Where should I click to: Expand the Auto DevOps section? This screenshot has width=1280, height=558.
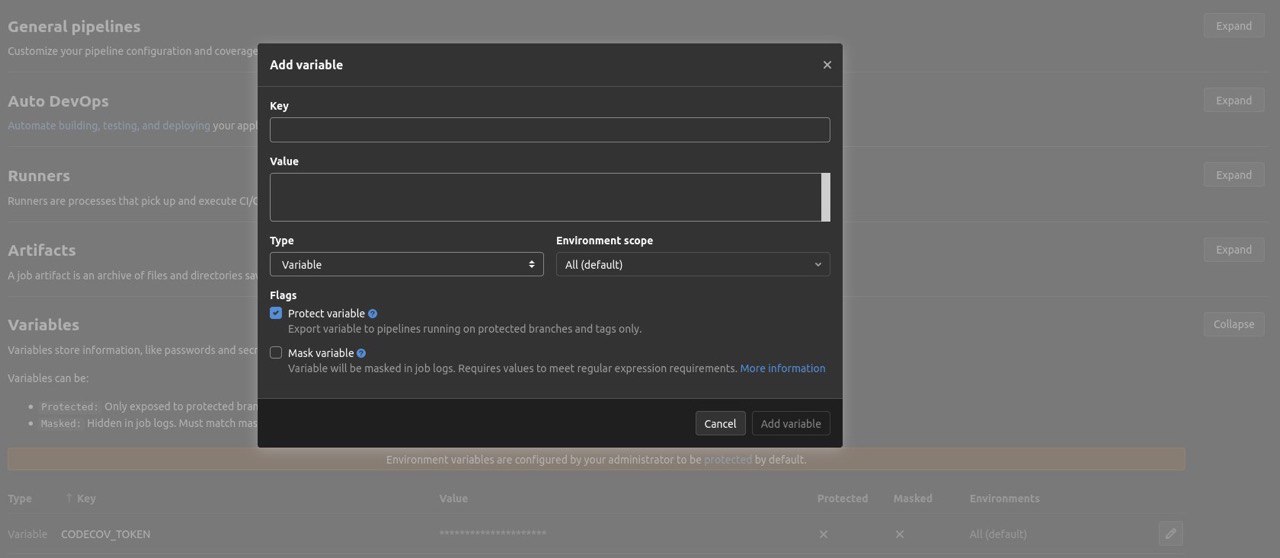[1234, 100]
